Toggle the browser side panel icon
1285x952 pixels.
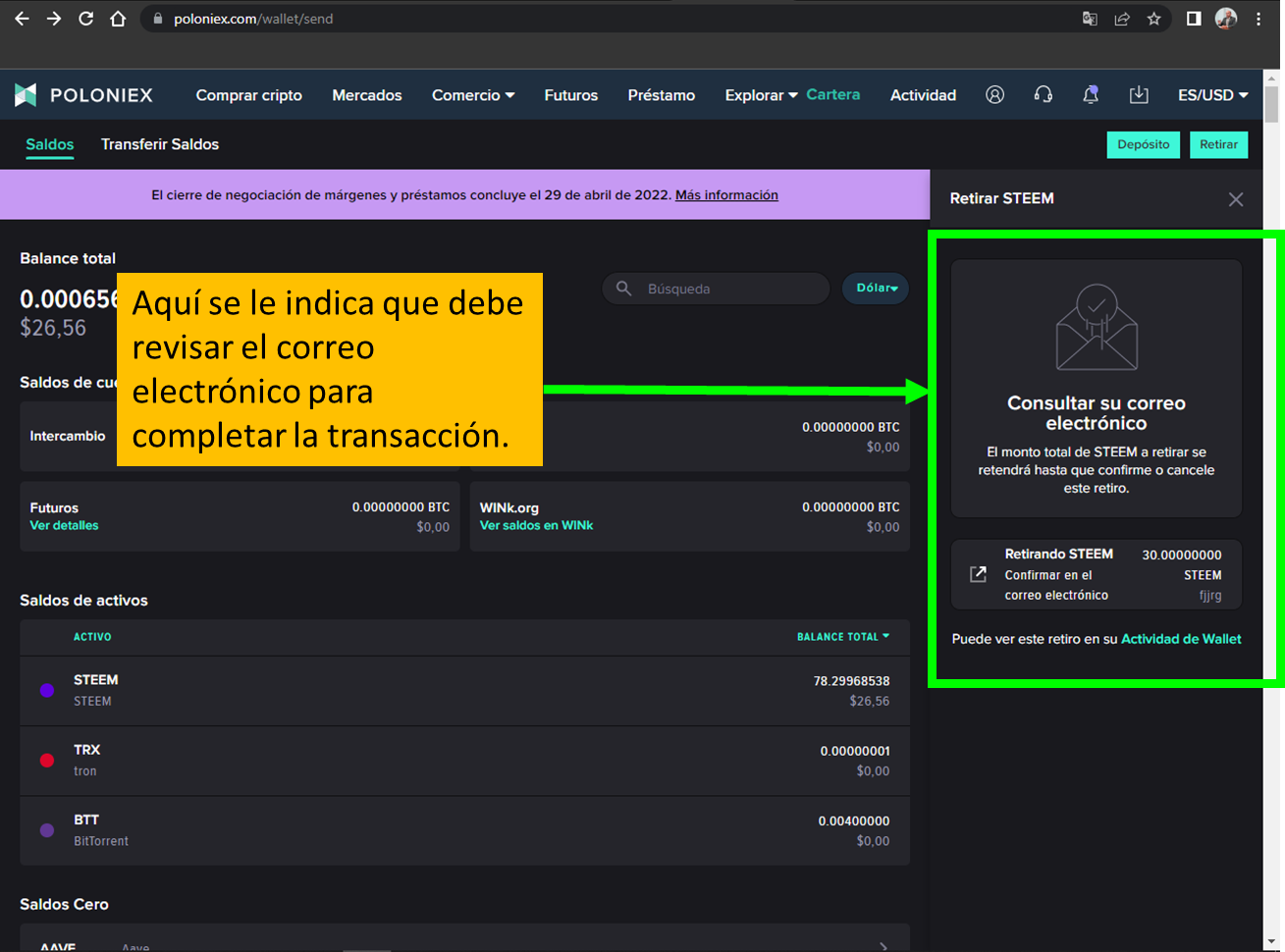(1194, 19)
